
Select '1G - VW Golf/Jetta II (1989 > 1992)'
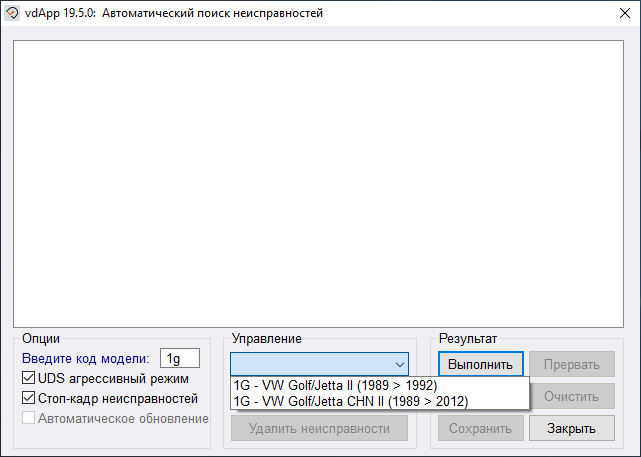click(x=335, y=385)
